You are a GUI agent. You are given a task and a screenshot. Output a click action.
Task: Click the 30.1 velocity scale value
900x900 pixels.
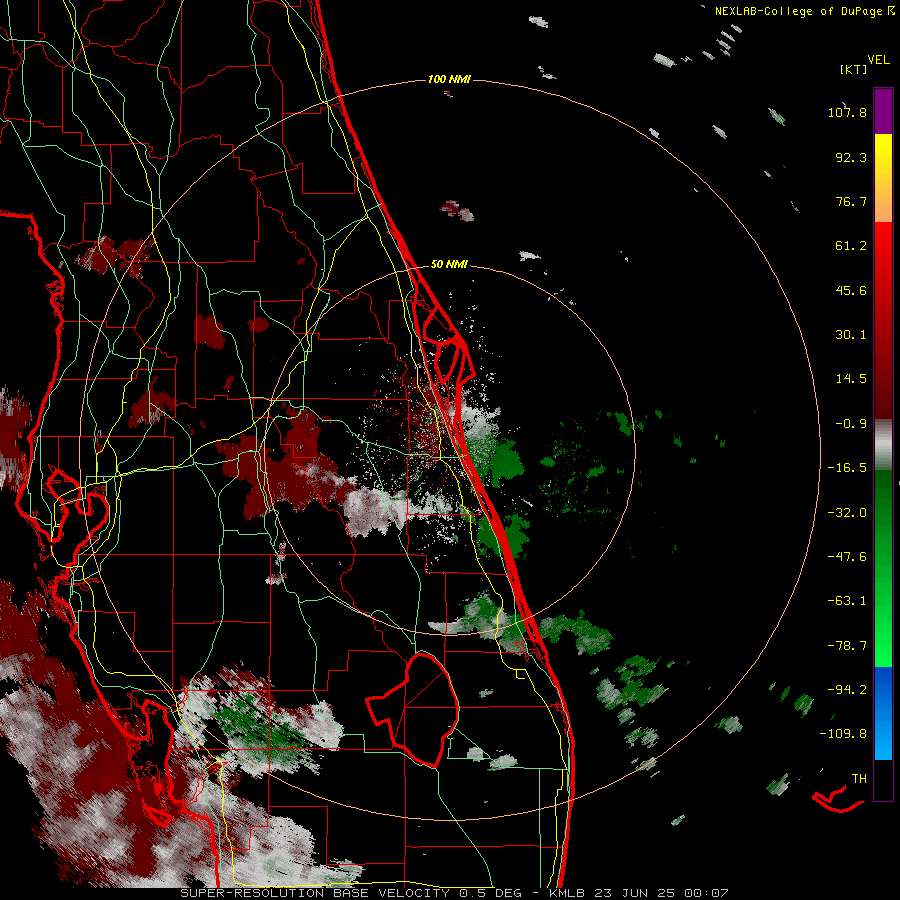pos(851,335)
